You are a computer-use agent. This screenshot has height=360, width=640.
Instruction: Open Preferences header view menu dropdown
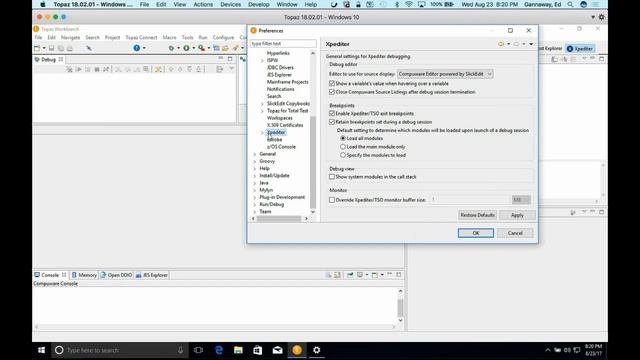point(531,44)
